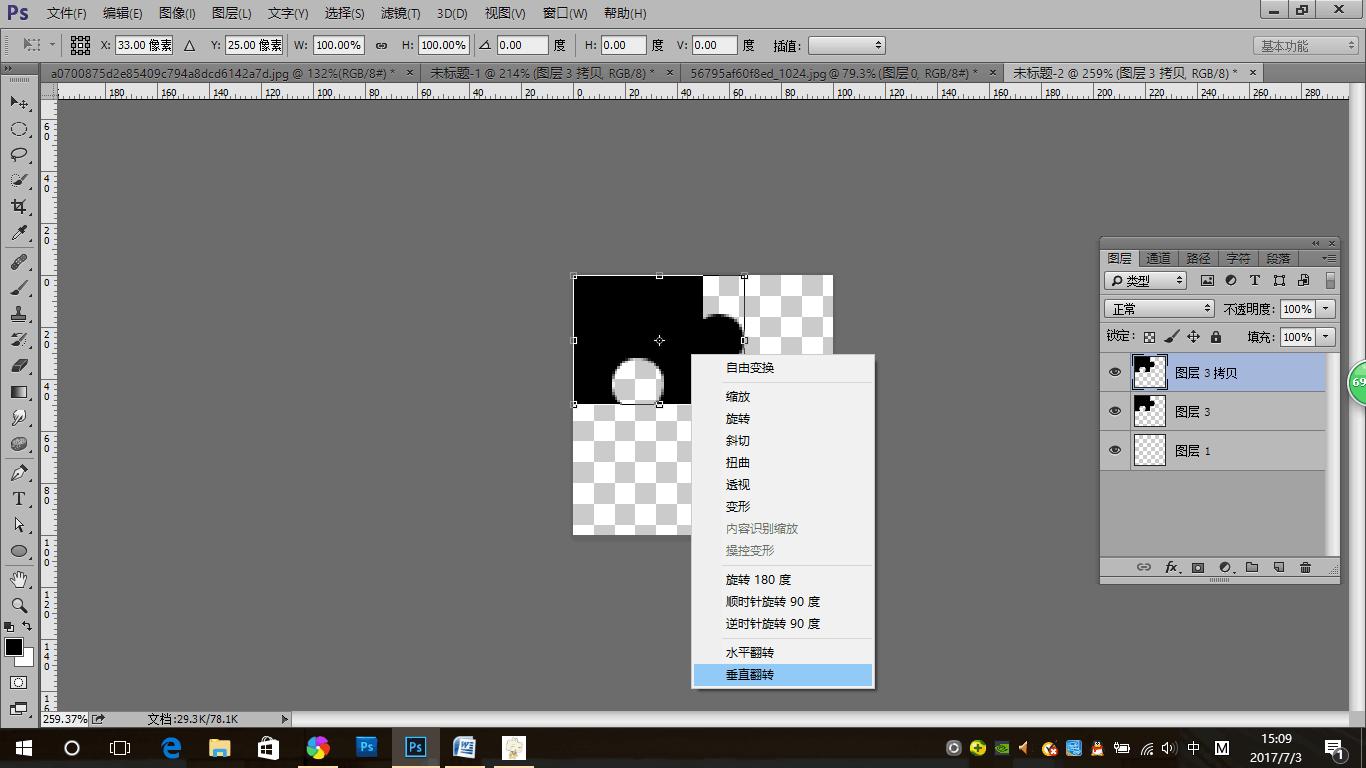The image size is (1366, 768).
Task: Select the Eyedropper tool
Action: point(19,233)
